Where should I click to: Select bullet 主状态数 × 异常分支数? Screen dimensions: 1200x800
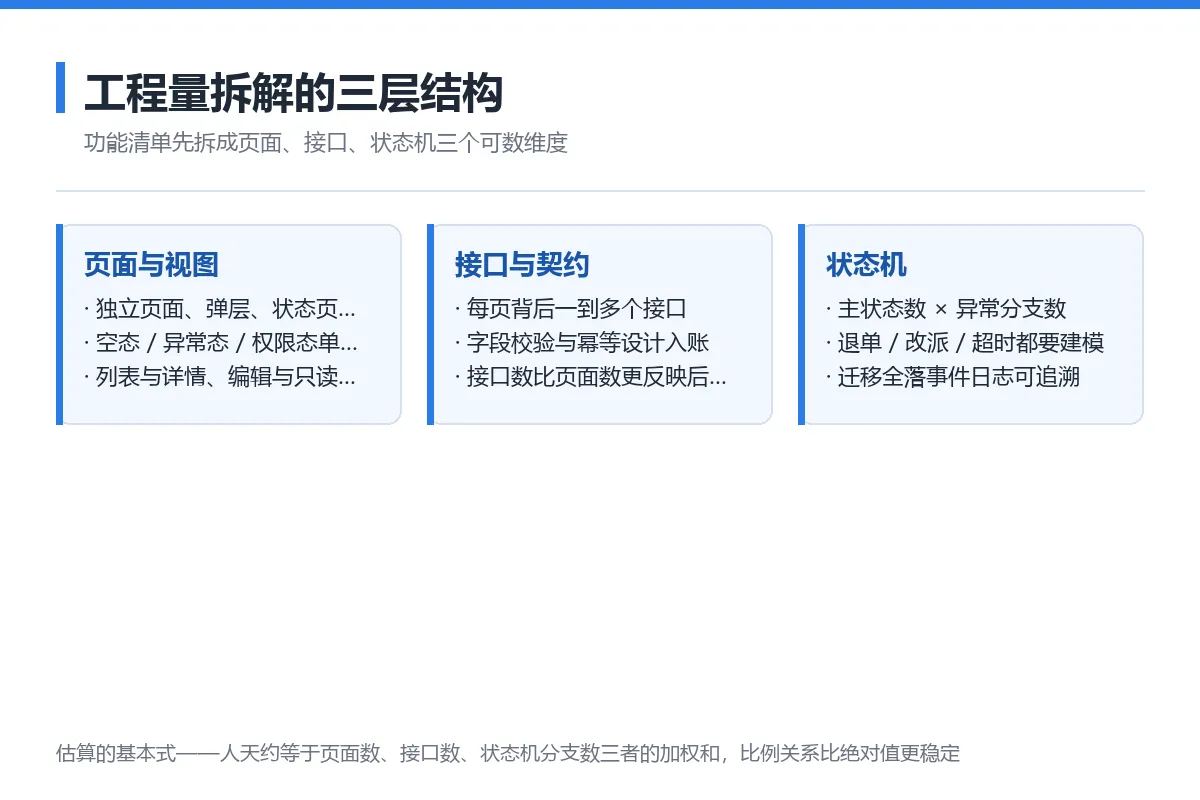(946, 309)
